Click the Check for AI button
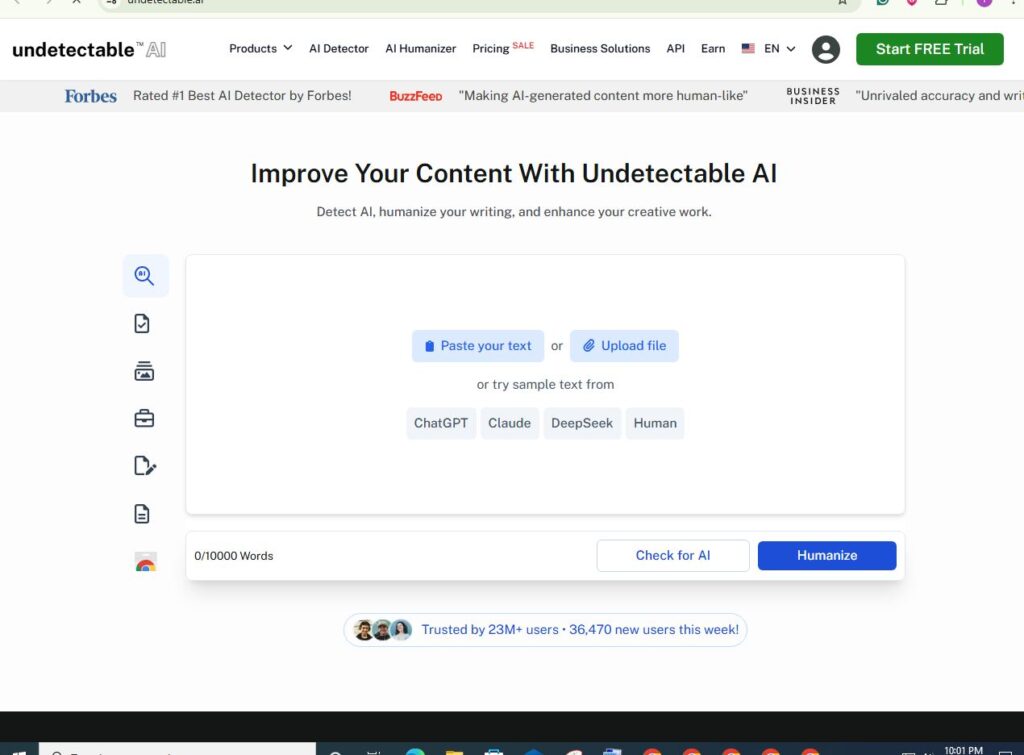Image resolution: width=1024 pixels, height=755 pixels. pos(673,555)
